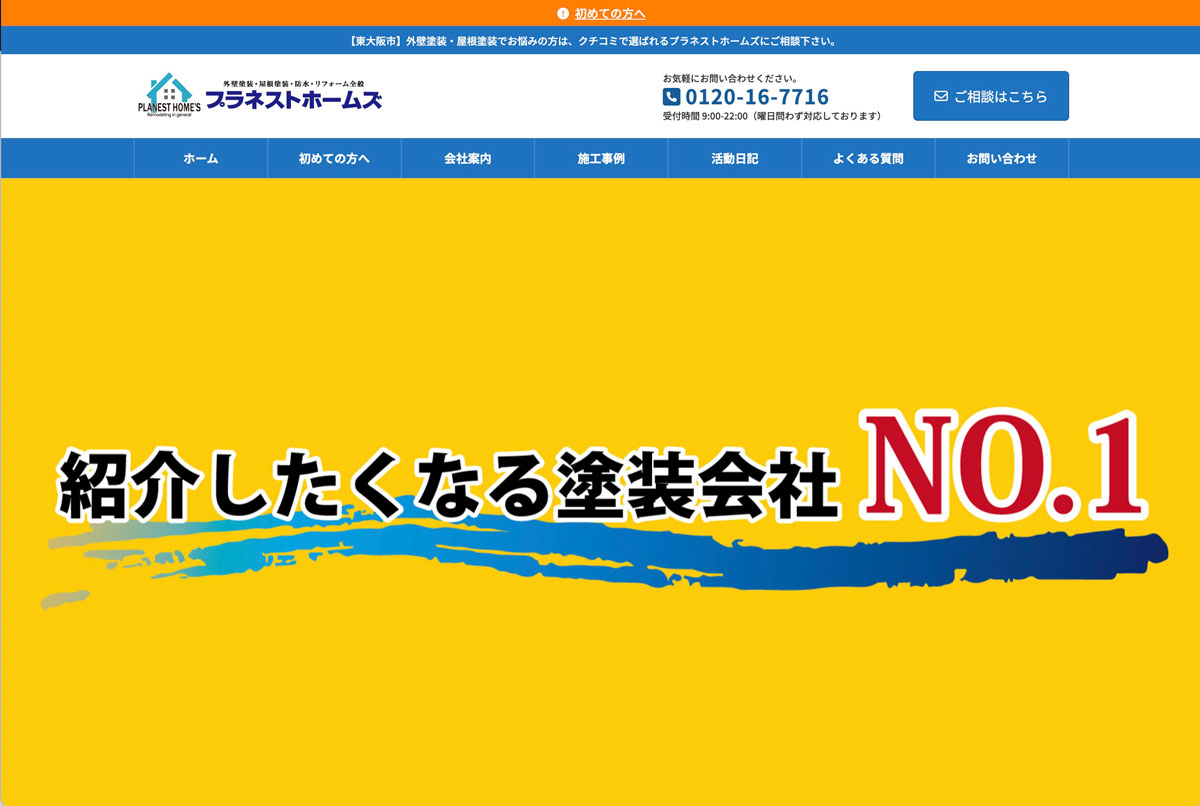Screen dimensions: 1200x806
Task: Navigate to 施工事例 page
Action: click(x=601, y=158)
